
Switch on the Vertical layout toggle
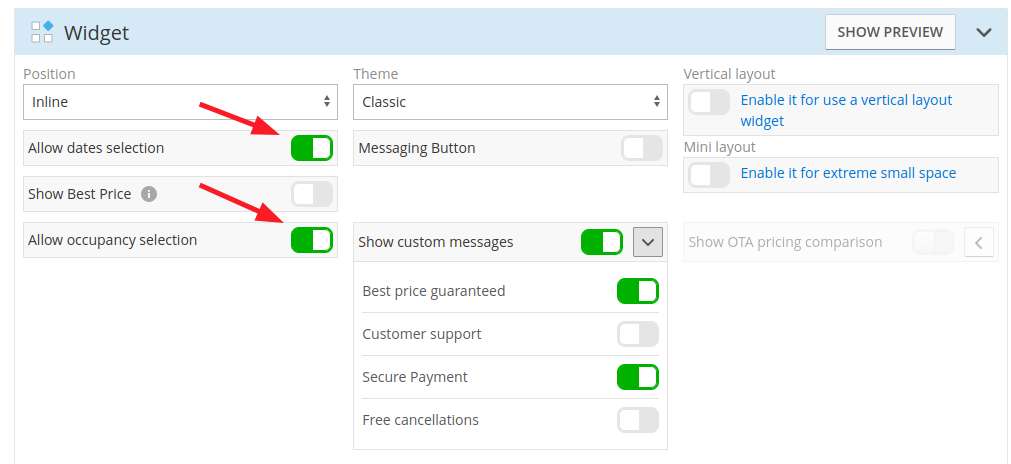[x=709, y=102]
